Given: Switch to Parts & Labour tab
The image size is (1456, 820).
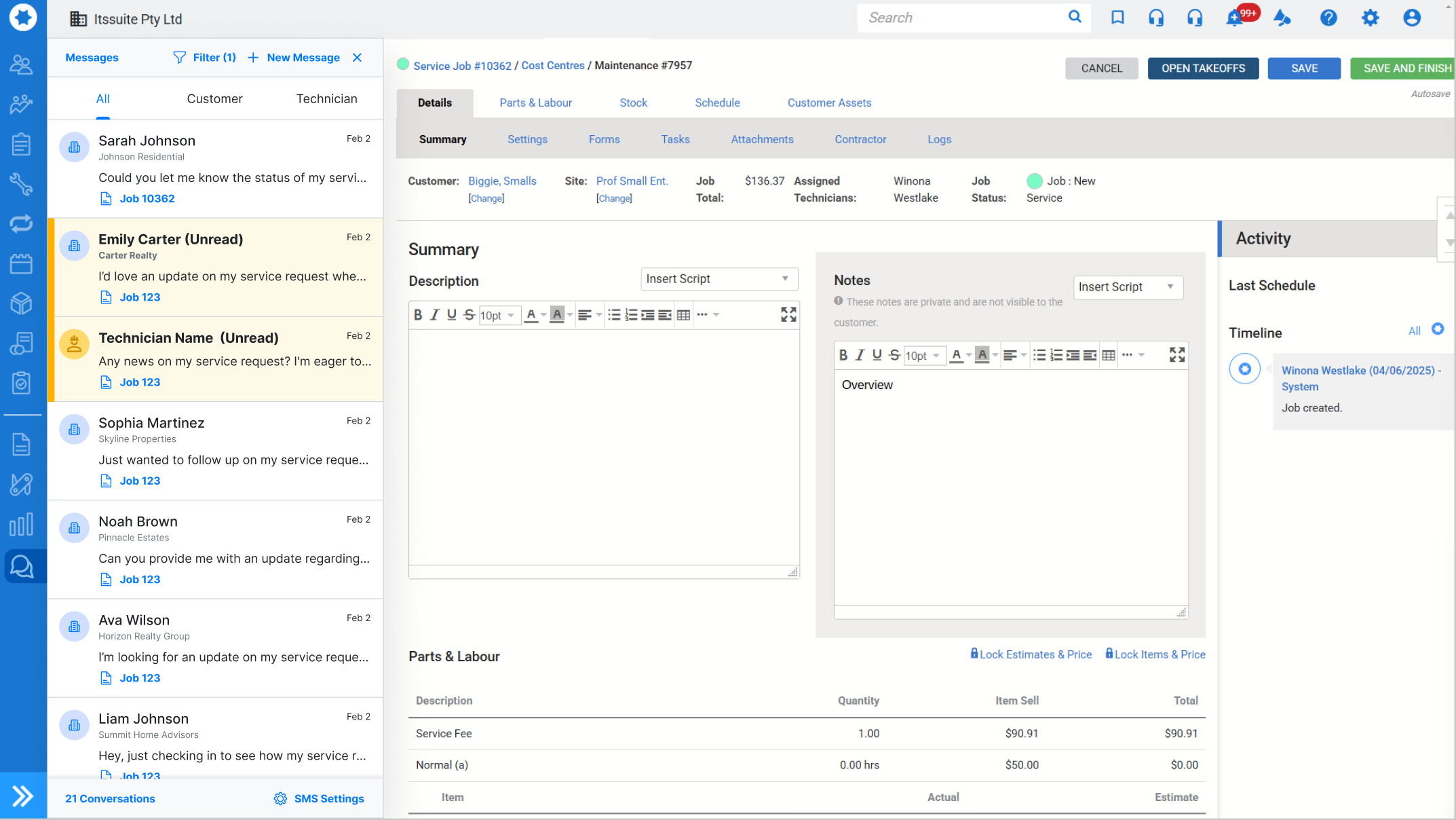Looking at the screenshot, I should coord(535,102).
